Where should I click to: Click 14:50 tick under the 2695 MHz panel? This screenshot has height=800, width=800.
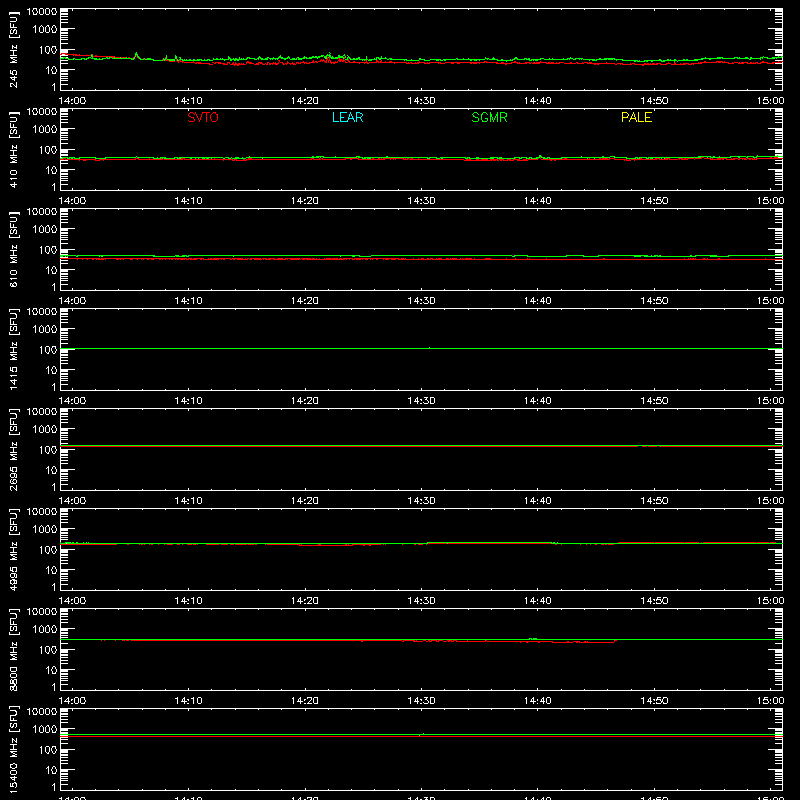click(x=654, y=501)
